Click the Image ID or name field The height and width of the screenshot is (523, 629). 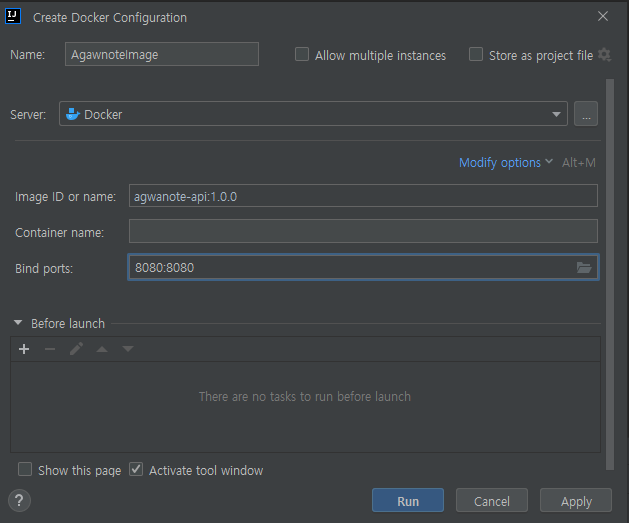click(x=363, y=196)
